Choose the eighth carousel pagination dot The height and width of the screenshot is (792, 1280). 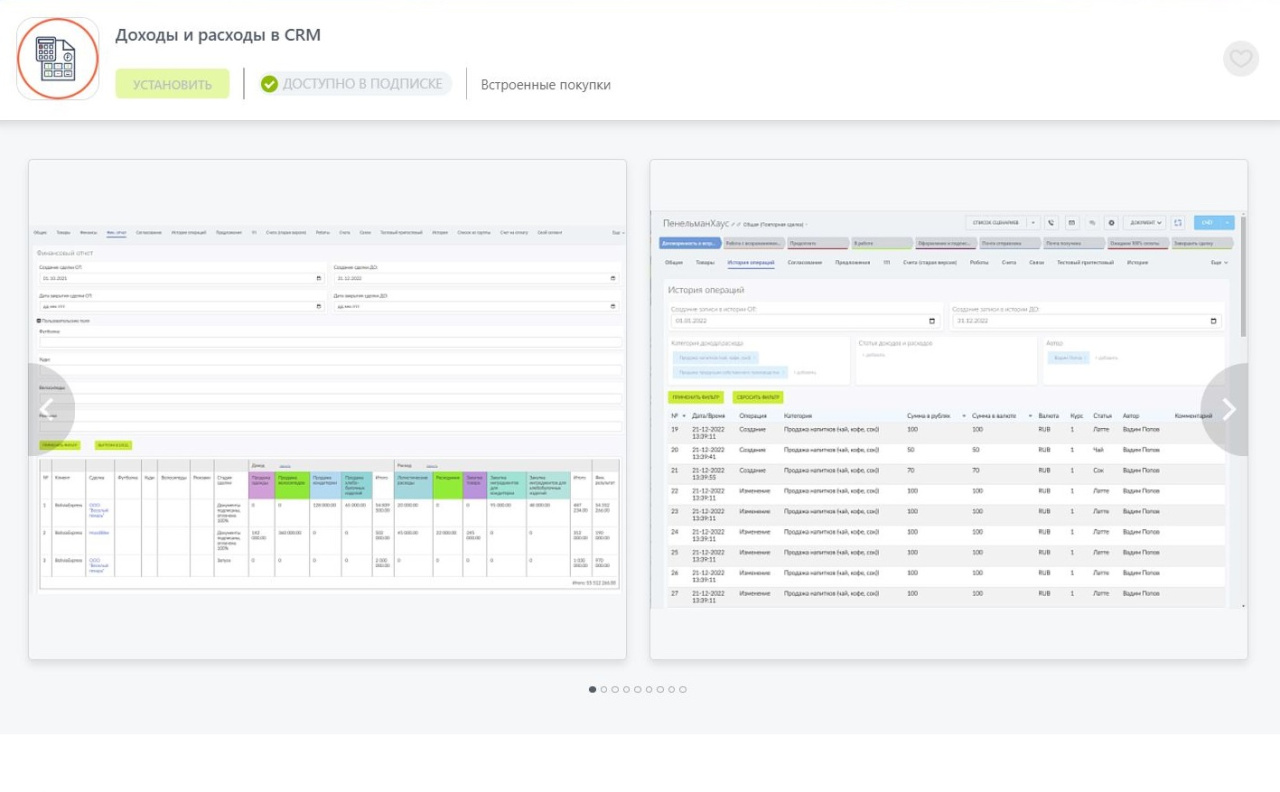click(671, 689)
